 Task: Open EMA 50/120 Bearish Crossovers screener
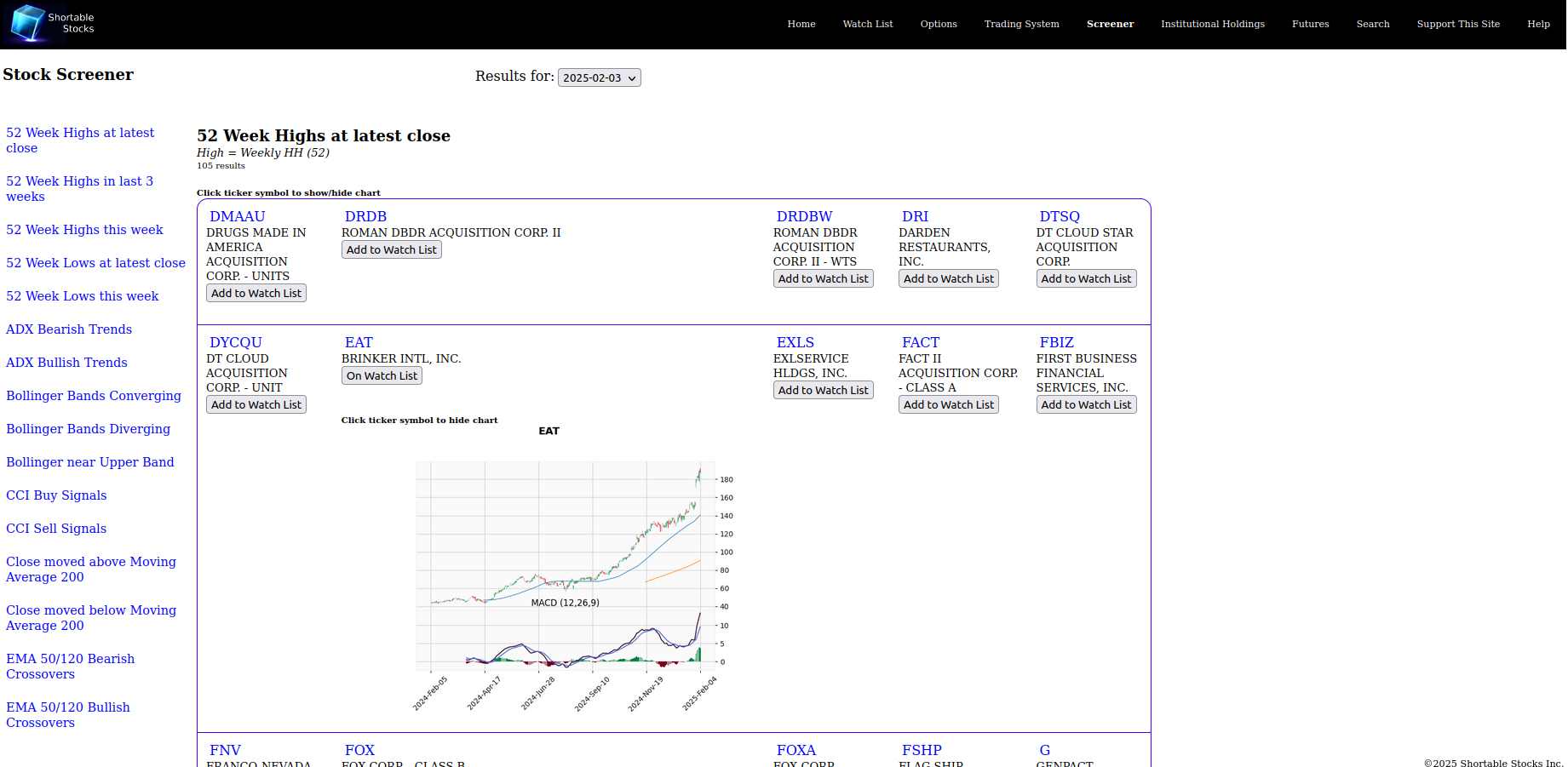click(70, 667)
